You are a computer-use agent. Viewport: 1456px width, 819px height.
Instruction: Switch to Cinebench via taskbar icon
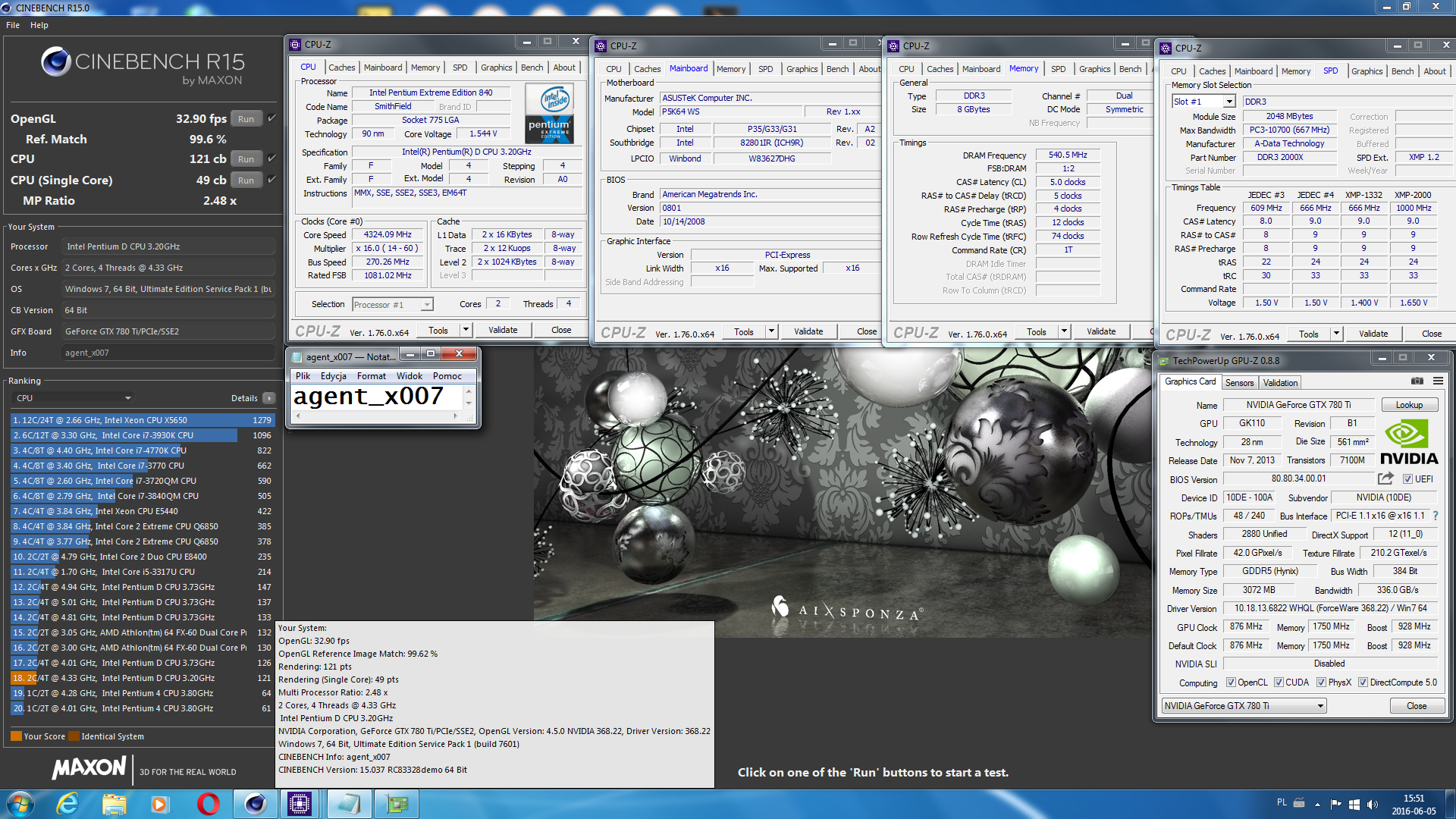point(255,804)
